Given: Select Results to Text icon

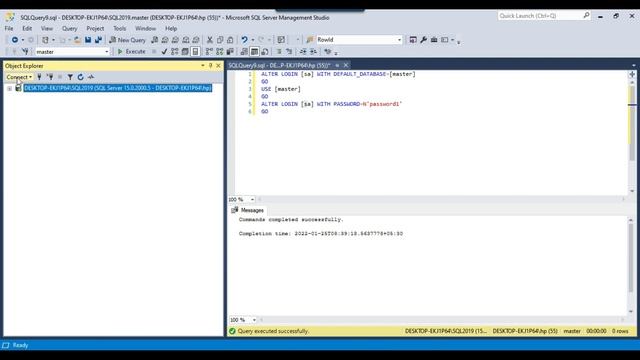Looking at the screenshot, I should pos(244,51).
